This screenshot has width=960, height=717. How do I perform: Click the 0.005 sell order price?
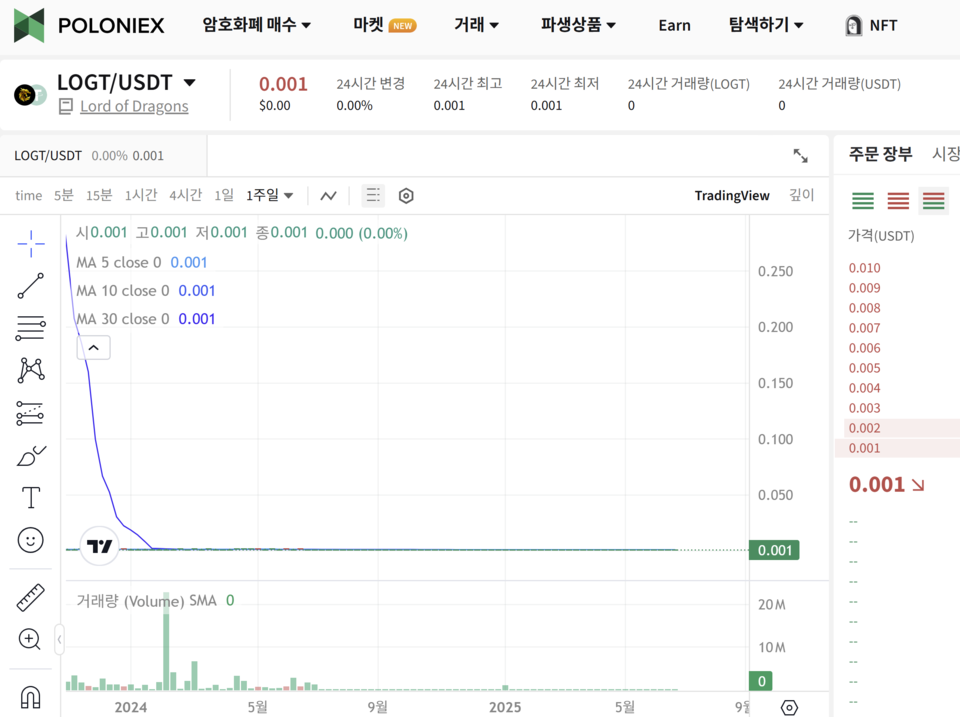[864, 368]
